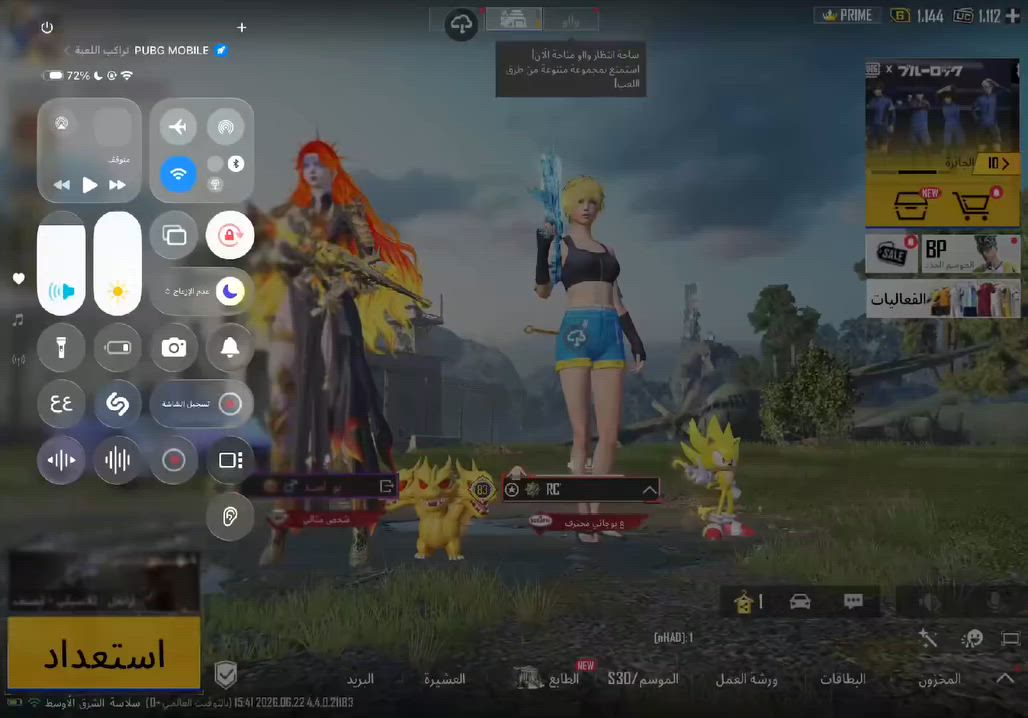Toggle the fullscreen frame icon
This screenshot has height=718, width=1028.
coord(1010,638)
